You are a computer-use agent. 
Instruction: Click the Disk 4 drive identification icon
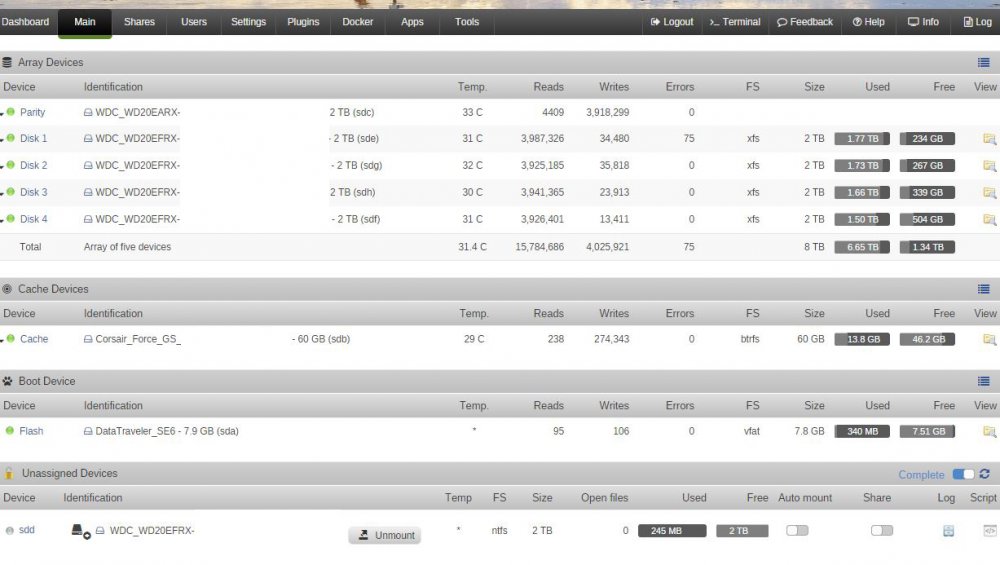click(88, 219)
